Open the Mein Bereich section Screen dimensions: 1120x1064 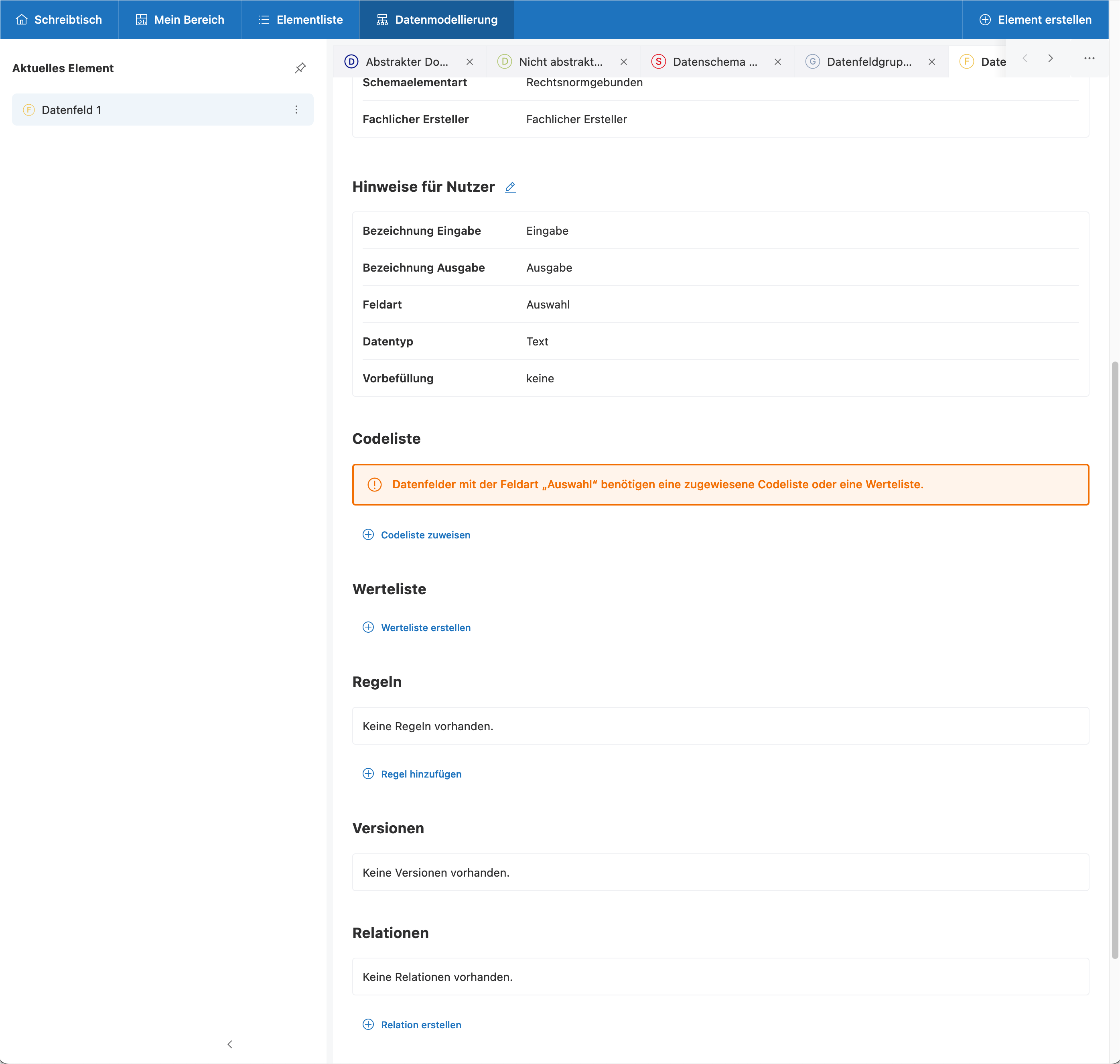click(x=180, y=19)
